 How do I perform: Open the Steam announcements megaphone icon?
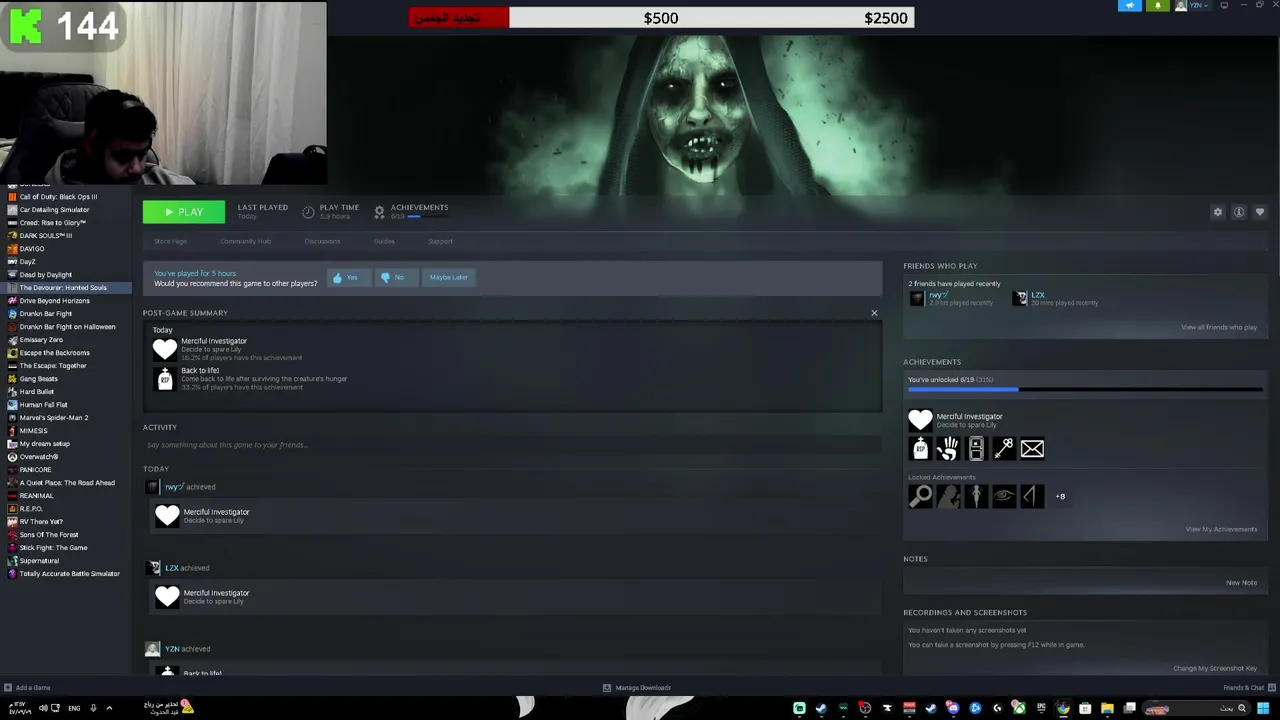pyautogui.click(x=1130, y=5)
